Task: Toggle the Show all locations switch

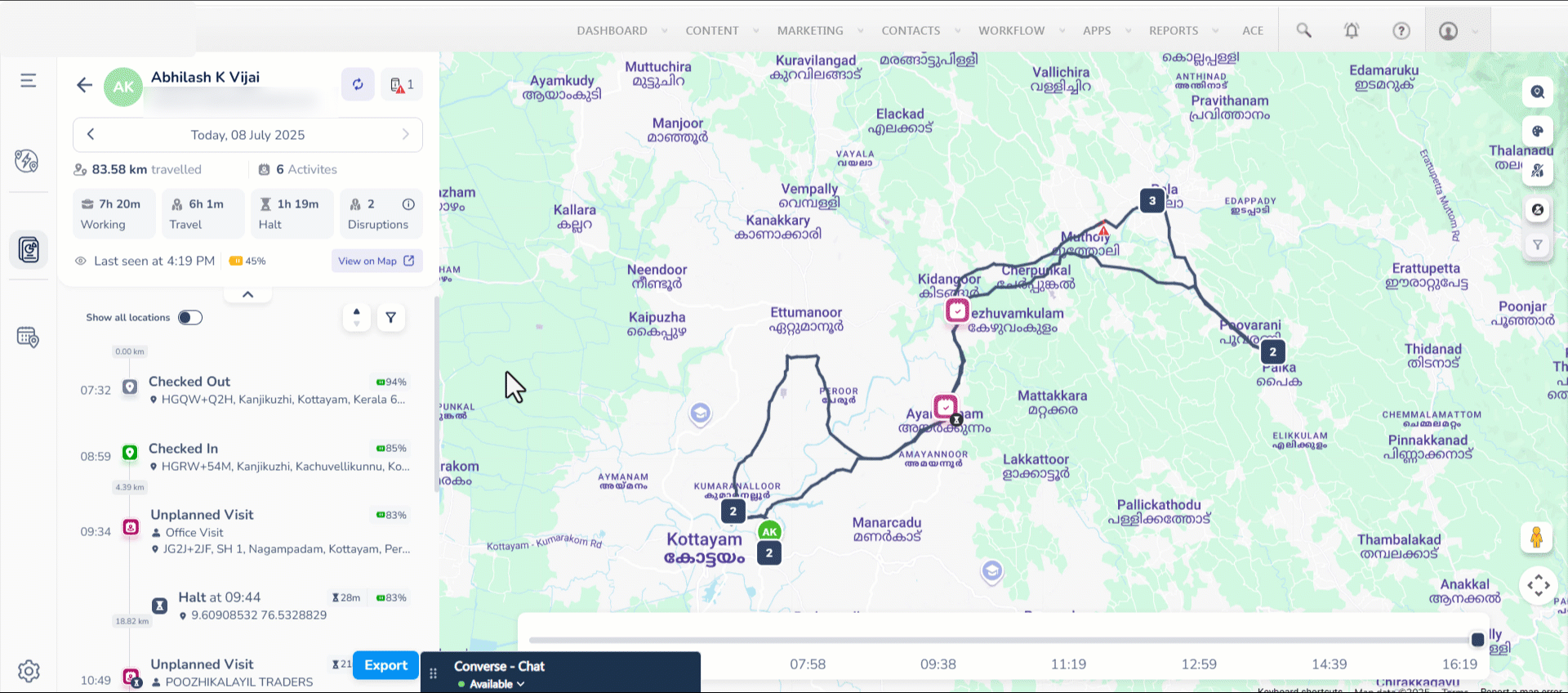Action: [x=190, y=317]
